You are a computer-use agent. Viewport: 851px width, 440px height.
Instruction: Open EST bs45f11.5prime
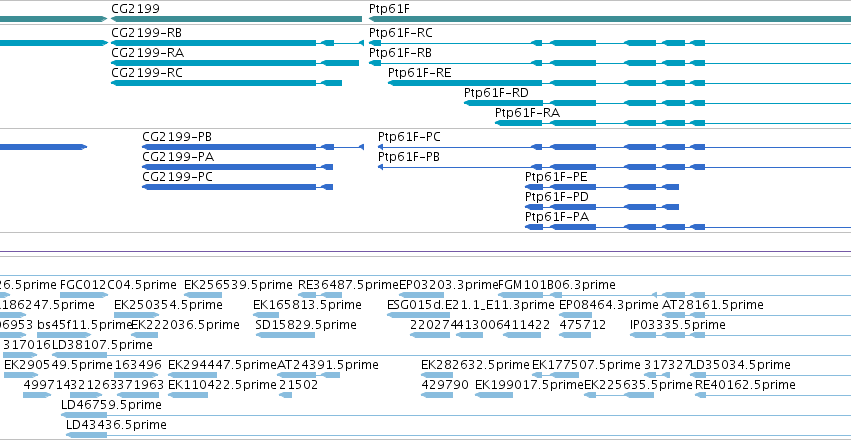[63, 335]
